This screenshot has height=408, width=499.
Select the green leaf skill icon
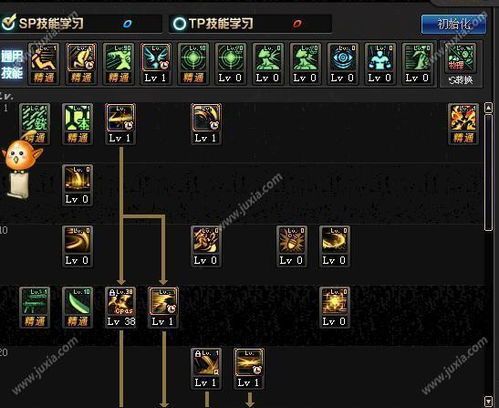coord(77,307)
